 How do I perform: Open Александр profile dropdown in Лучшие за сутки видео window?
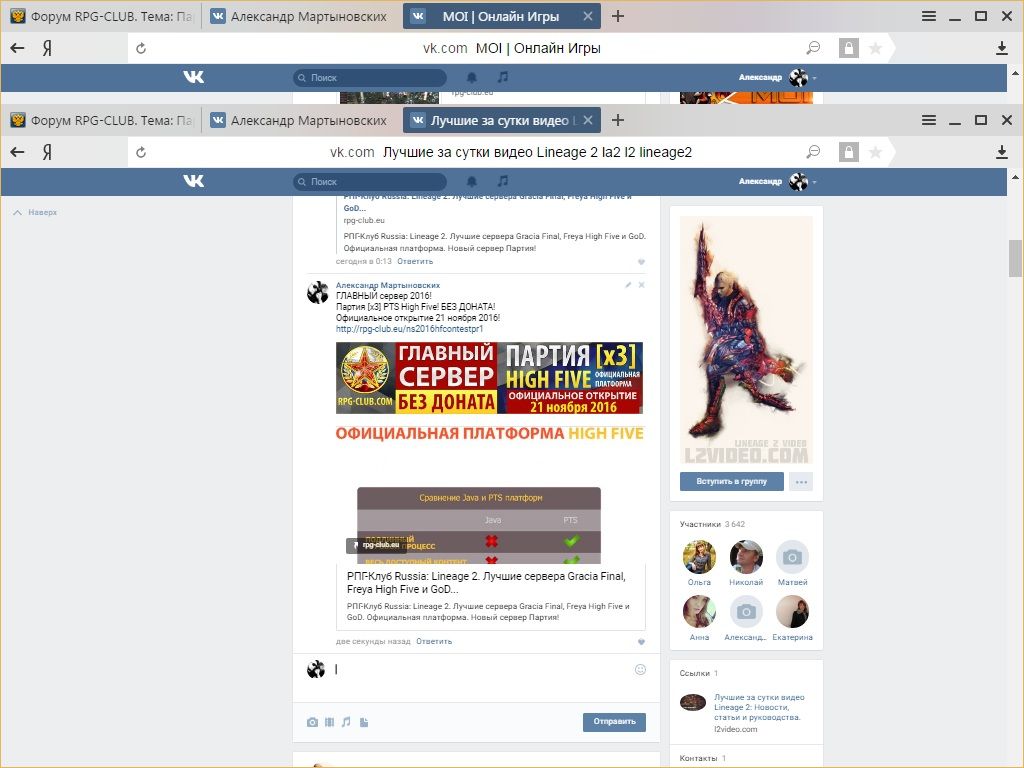coord(778,182)
